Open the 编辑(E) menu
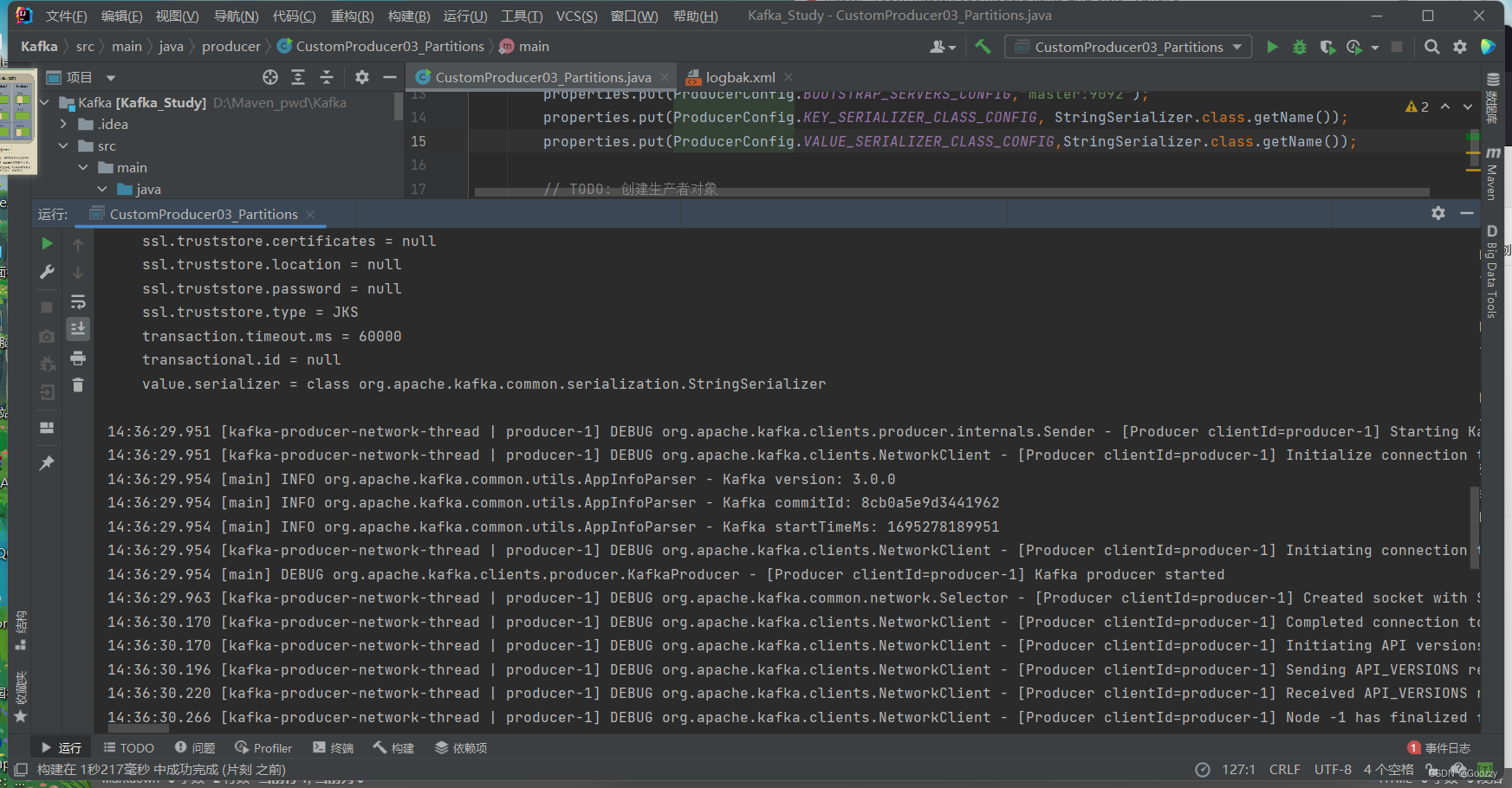The image size is (1512, 788). click(122, 16)
